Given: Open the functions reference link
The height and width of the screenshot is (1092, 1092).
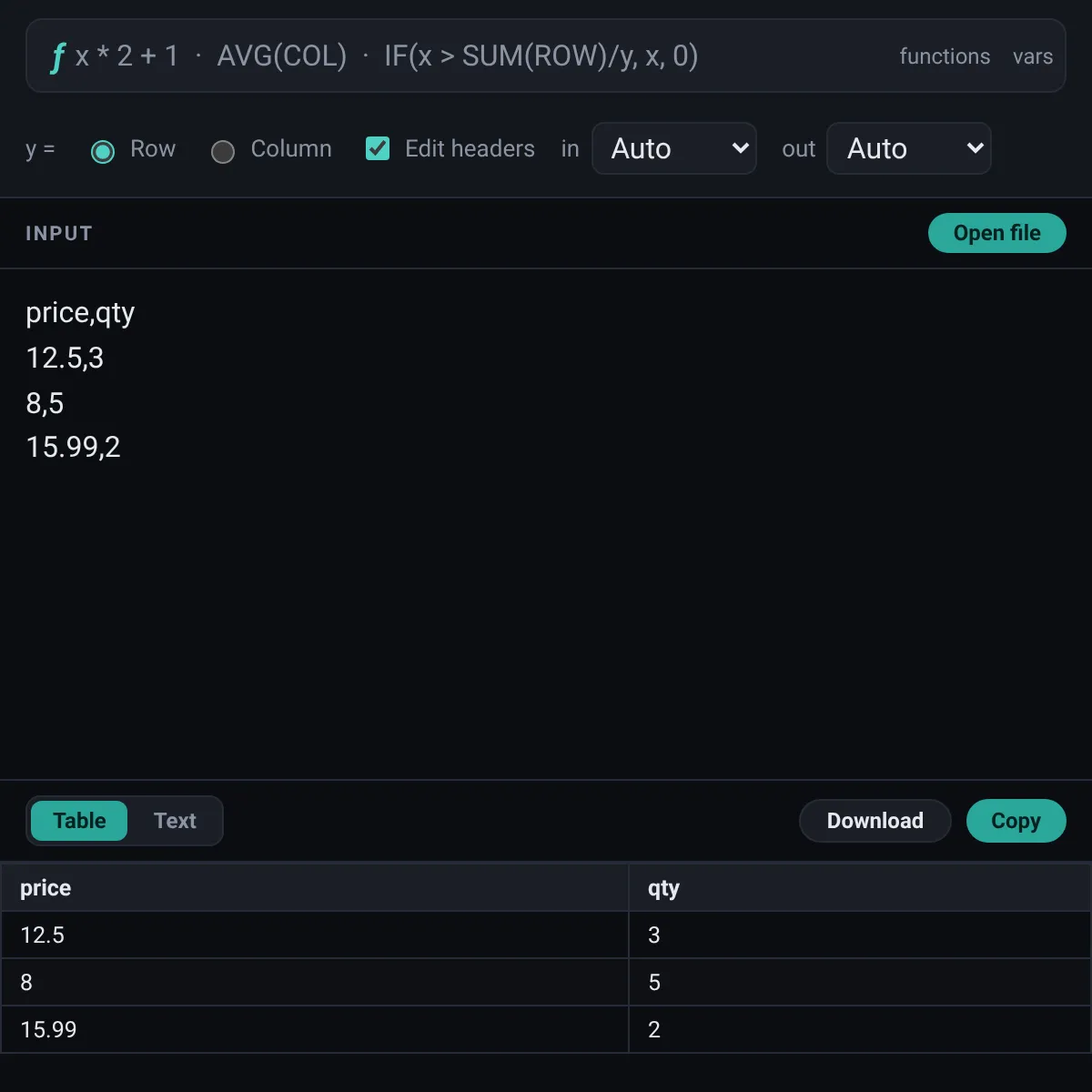Looking at the screenshot, I should [x=945, y=56].
